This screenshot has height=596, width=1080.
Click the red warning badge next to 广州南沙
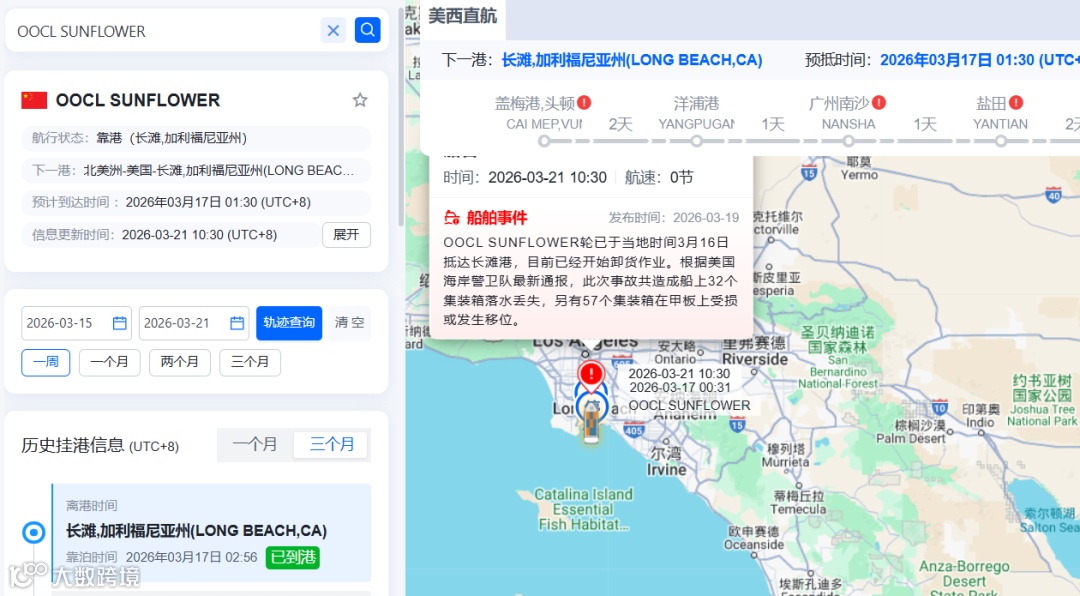click(x=879, y=103)
